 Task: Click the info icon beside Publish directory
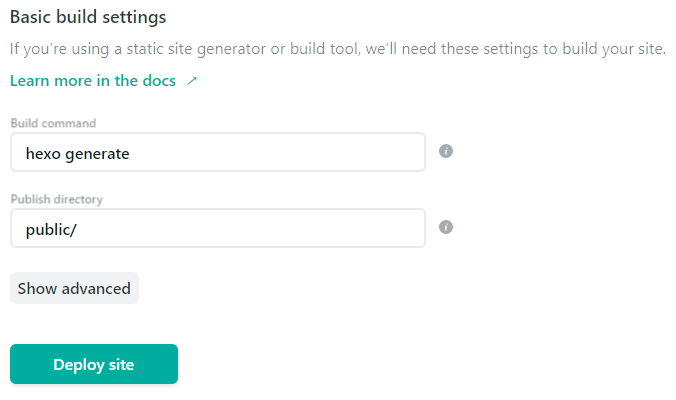447,227
